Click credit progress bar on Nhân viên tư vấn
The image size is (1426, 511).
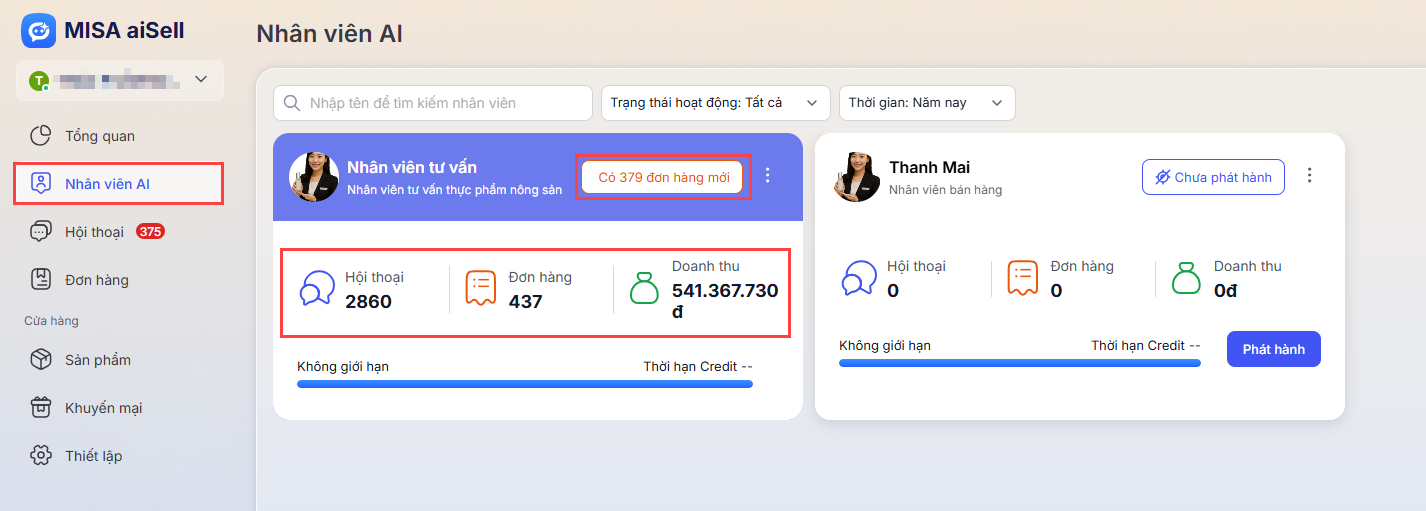coord(525,384)
